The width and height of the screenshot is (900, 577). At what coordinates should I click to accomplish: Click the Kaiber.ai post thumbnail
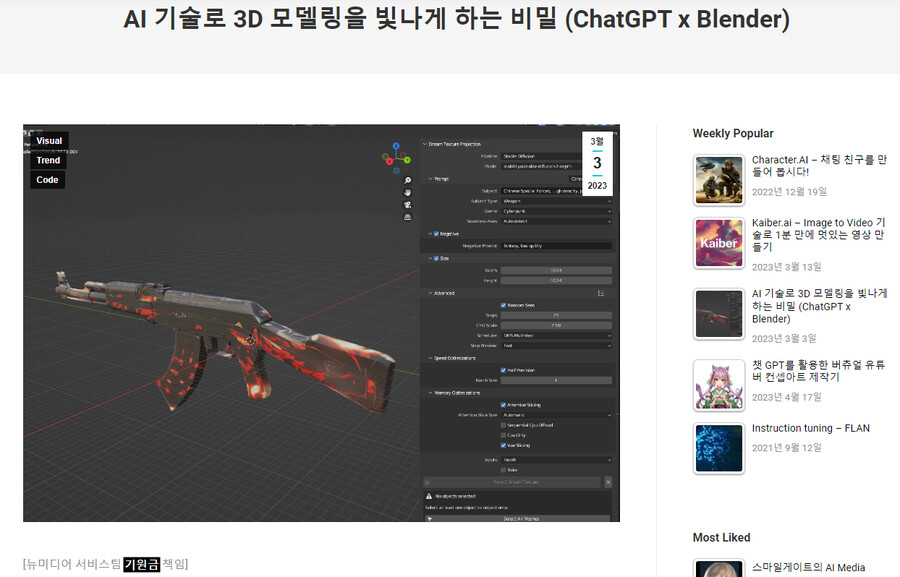(718, 243)
